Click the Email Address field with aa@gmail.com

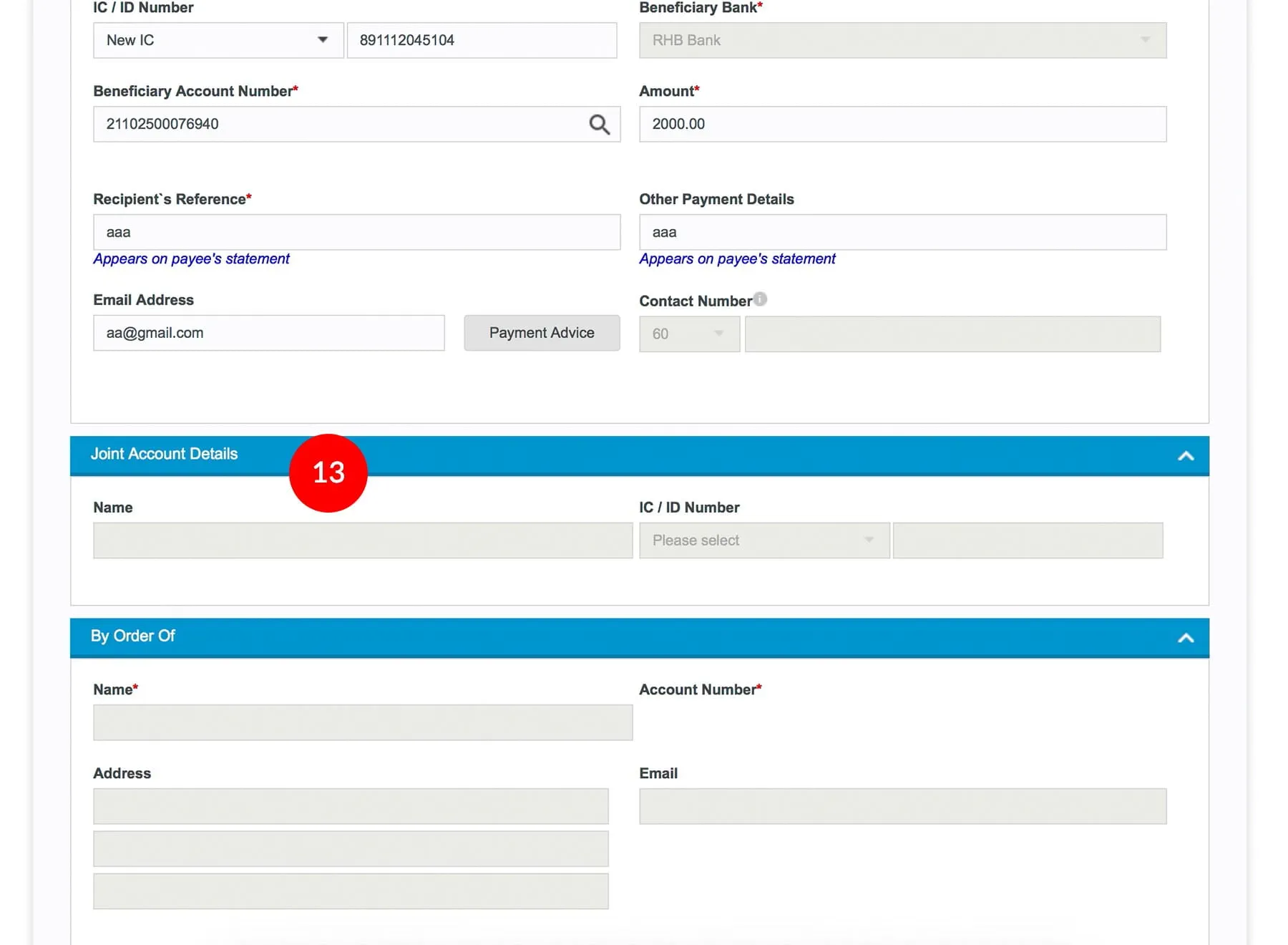click(x=268, y=333)
